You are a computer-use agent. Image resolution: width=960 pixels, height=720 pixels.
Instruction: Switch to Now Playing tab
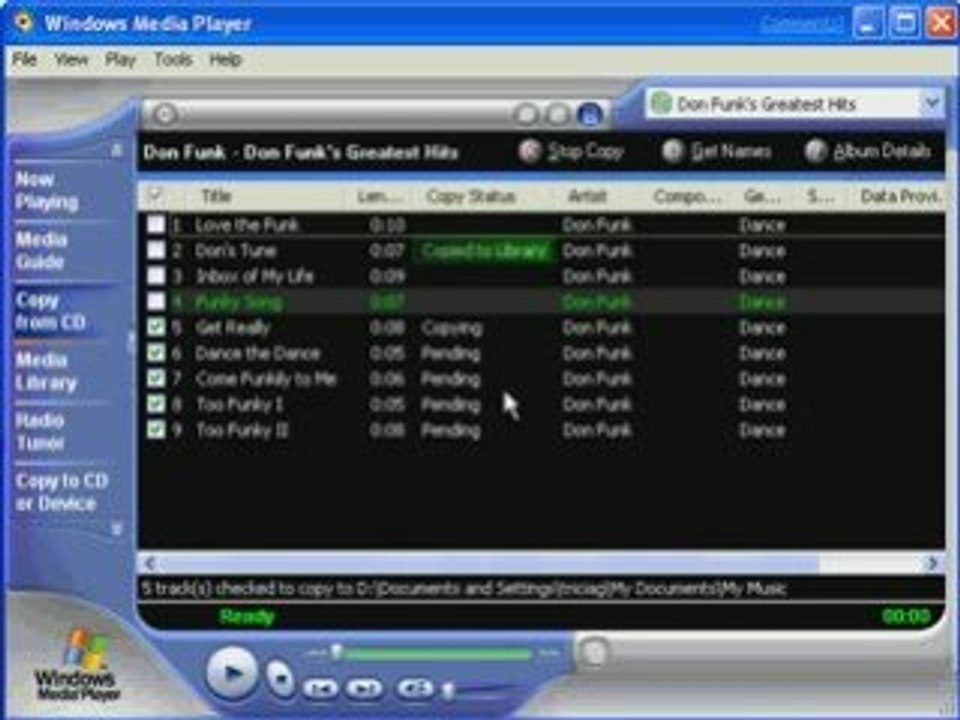pyautogui.click(x=47, y=190)
